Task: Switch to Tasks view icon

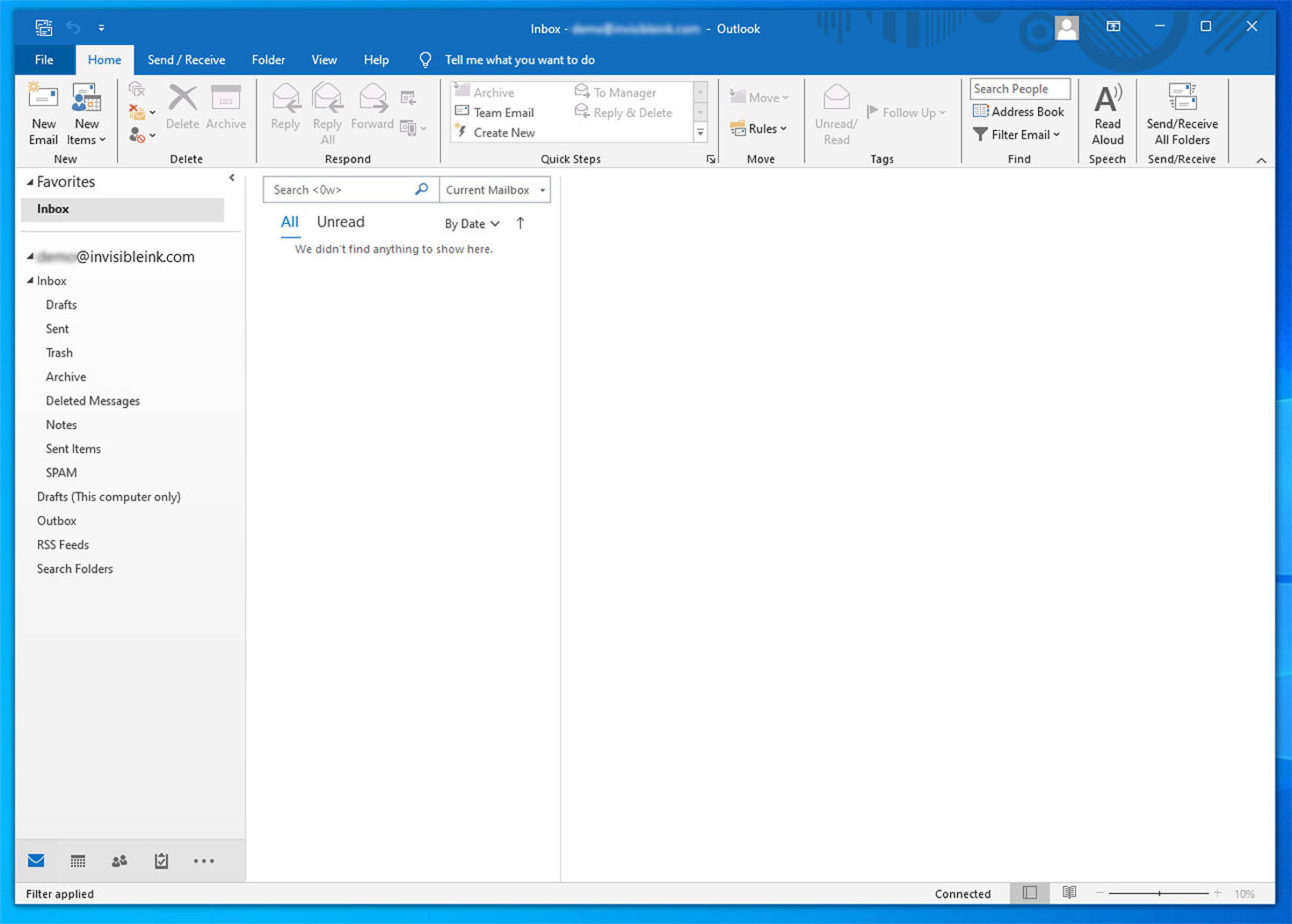Action: click(x=161, y=861)
